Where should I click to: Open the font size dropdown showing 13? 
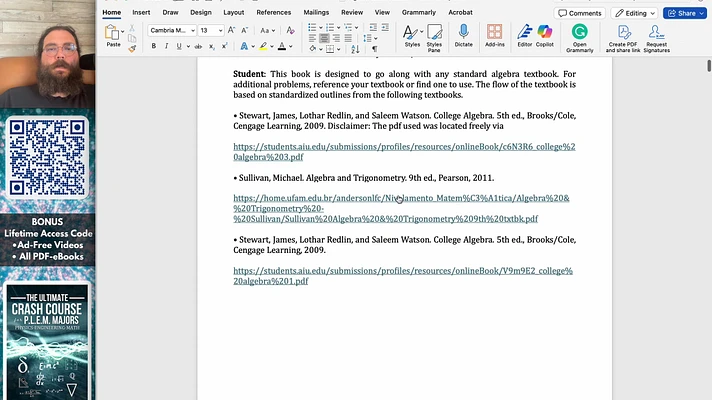pyautogui.click(x=220, y=30)
